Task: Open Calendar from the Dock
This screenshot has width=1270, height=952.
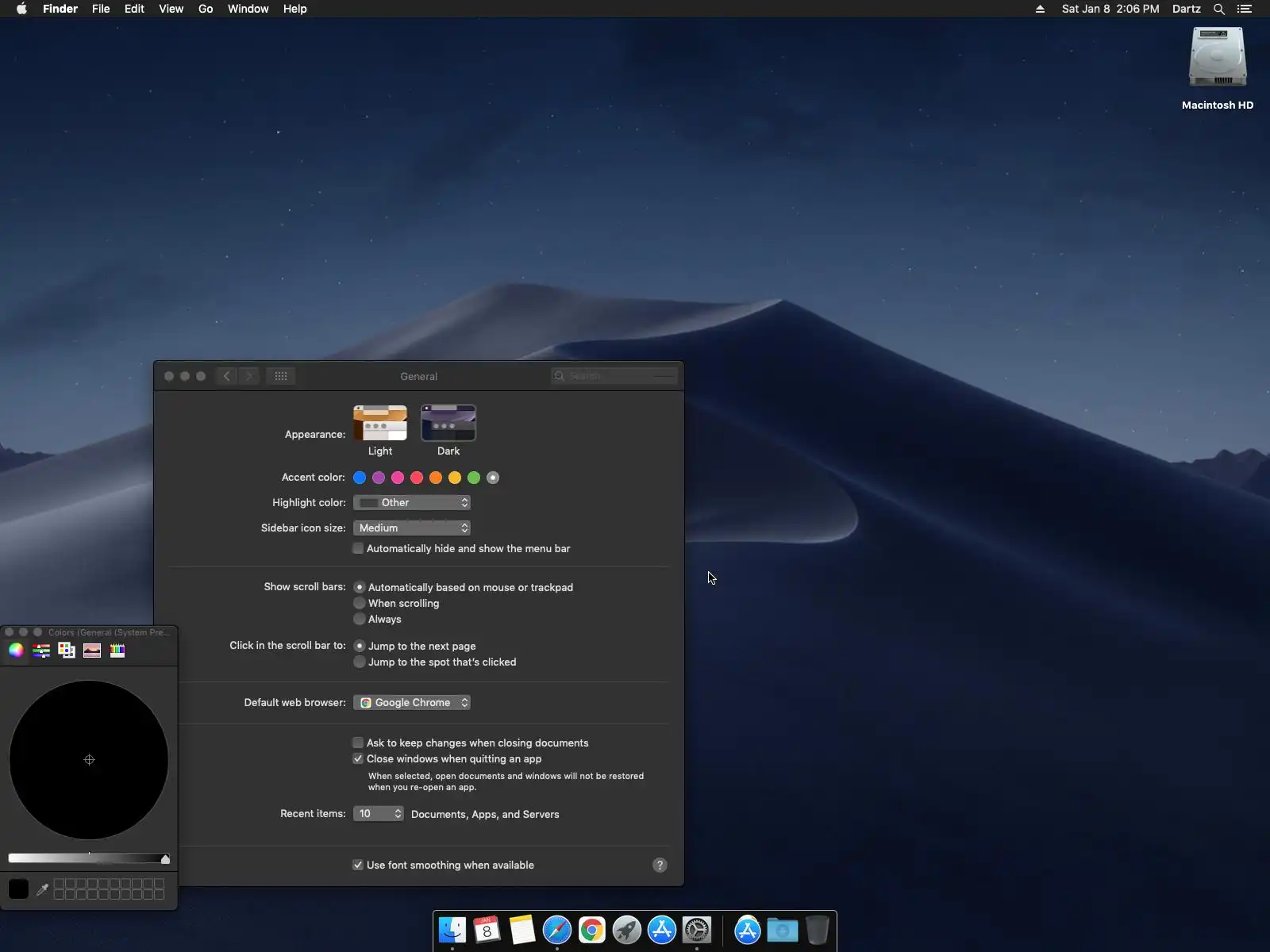Action: [487, 930]
